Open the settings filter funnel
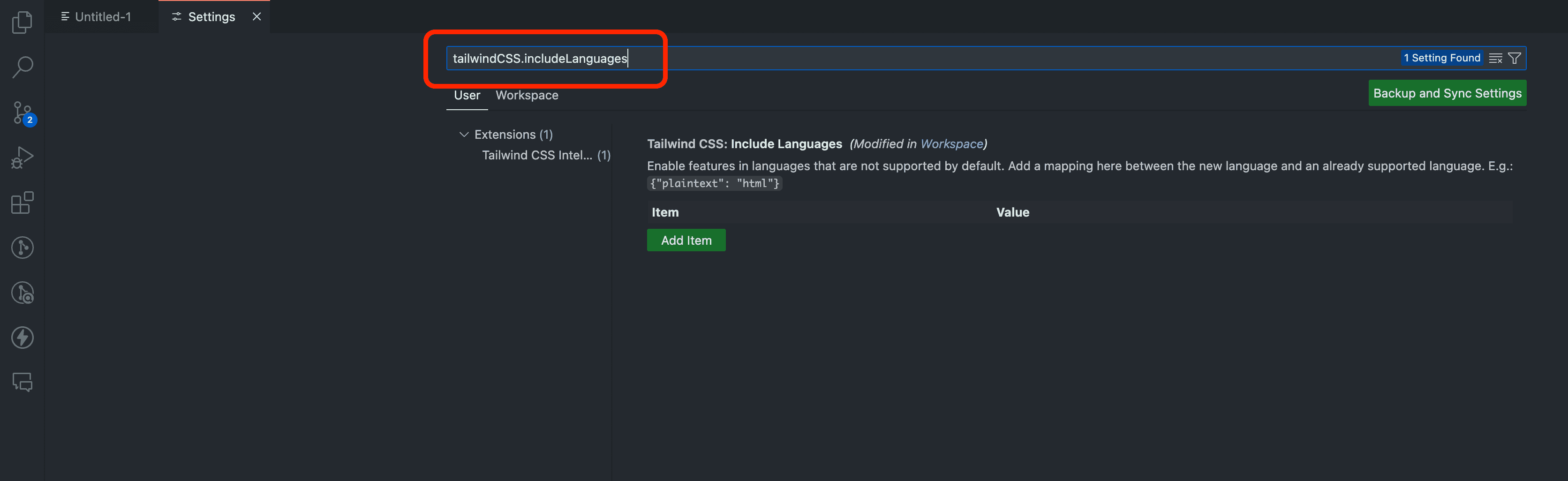 pos(1515,58)
